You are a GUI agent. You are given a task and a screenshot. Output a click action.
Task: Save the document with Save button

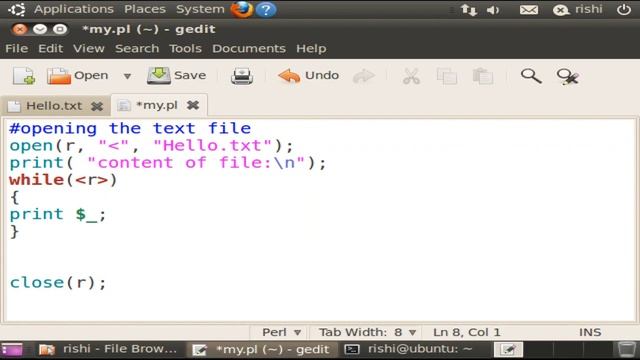pyautogui.click(x=177, y=76)
